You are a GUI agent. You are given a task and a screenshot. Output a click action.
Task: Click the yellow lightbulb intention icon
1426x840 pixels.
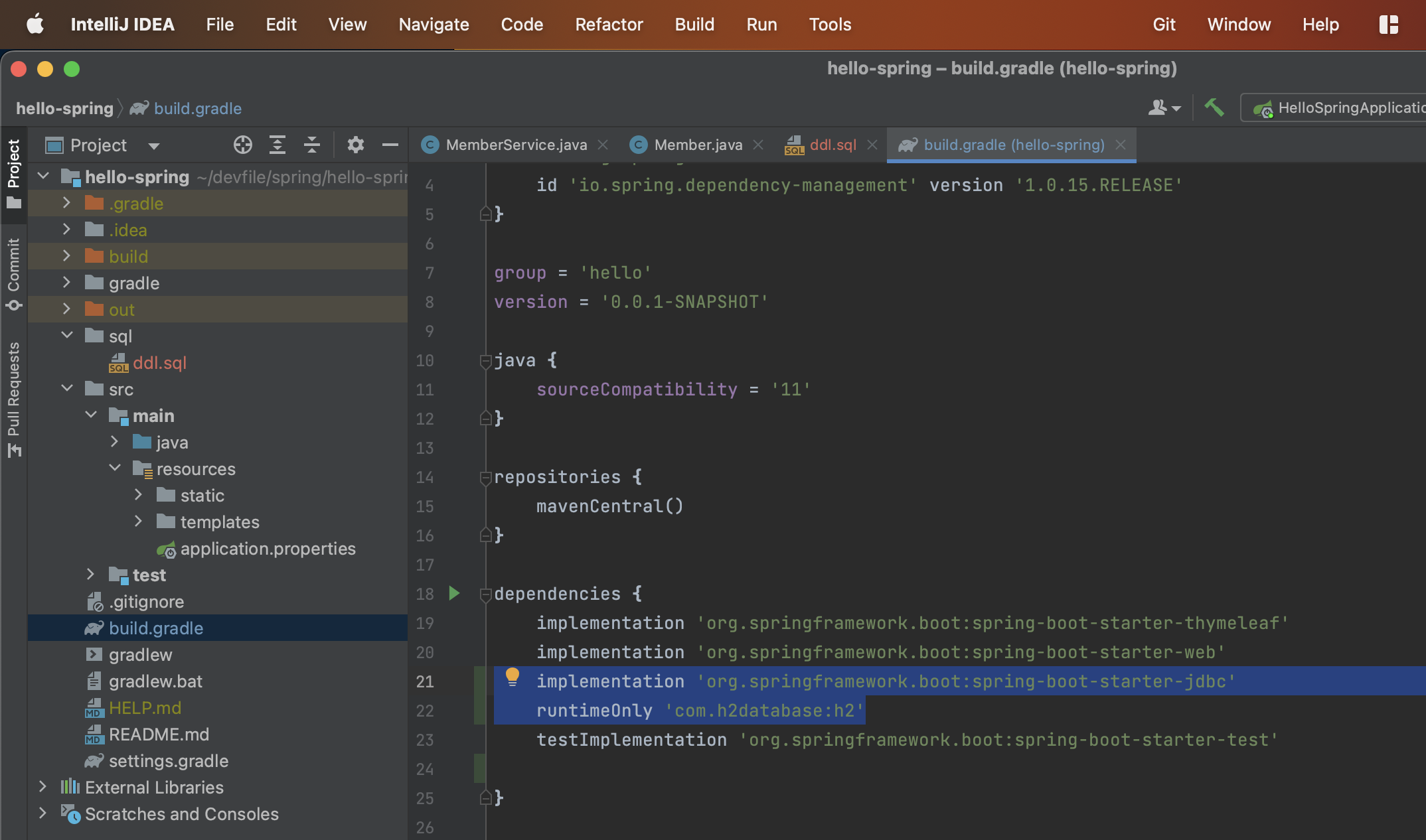tap(512, 677)
